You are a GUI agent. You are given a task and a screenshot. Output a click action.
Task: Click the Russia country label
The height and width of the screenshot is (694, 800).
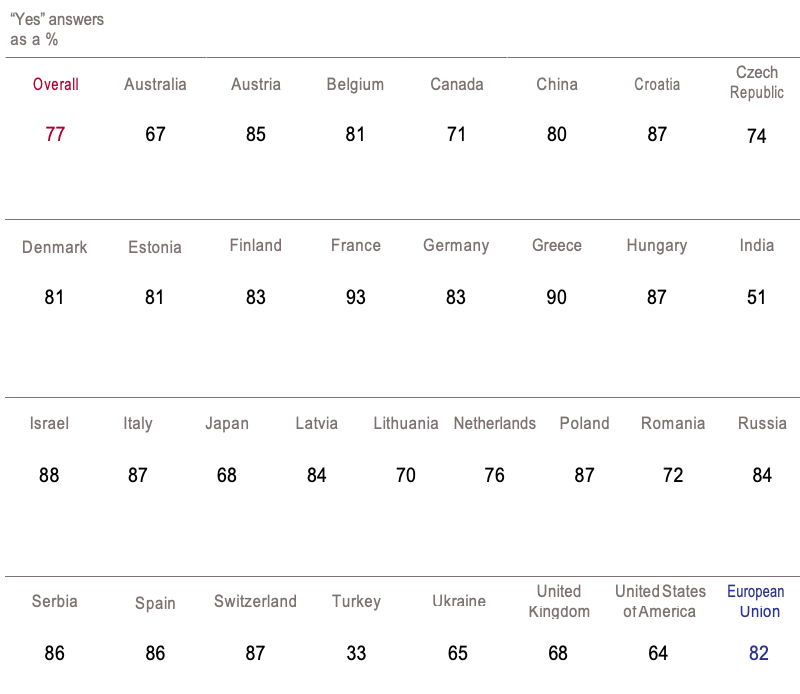[x=762, y=424]
